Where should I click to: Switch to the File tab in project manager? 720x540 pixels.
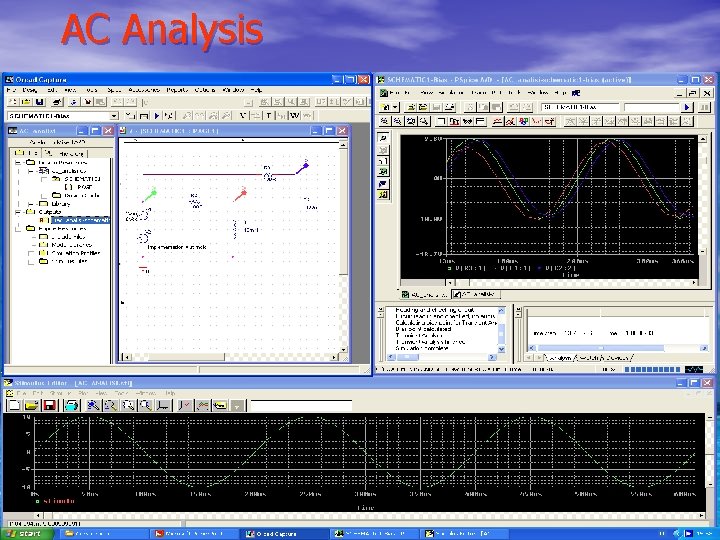[x=26, y=153]
